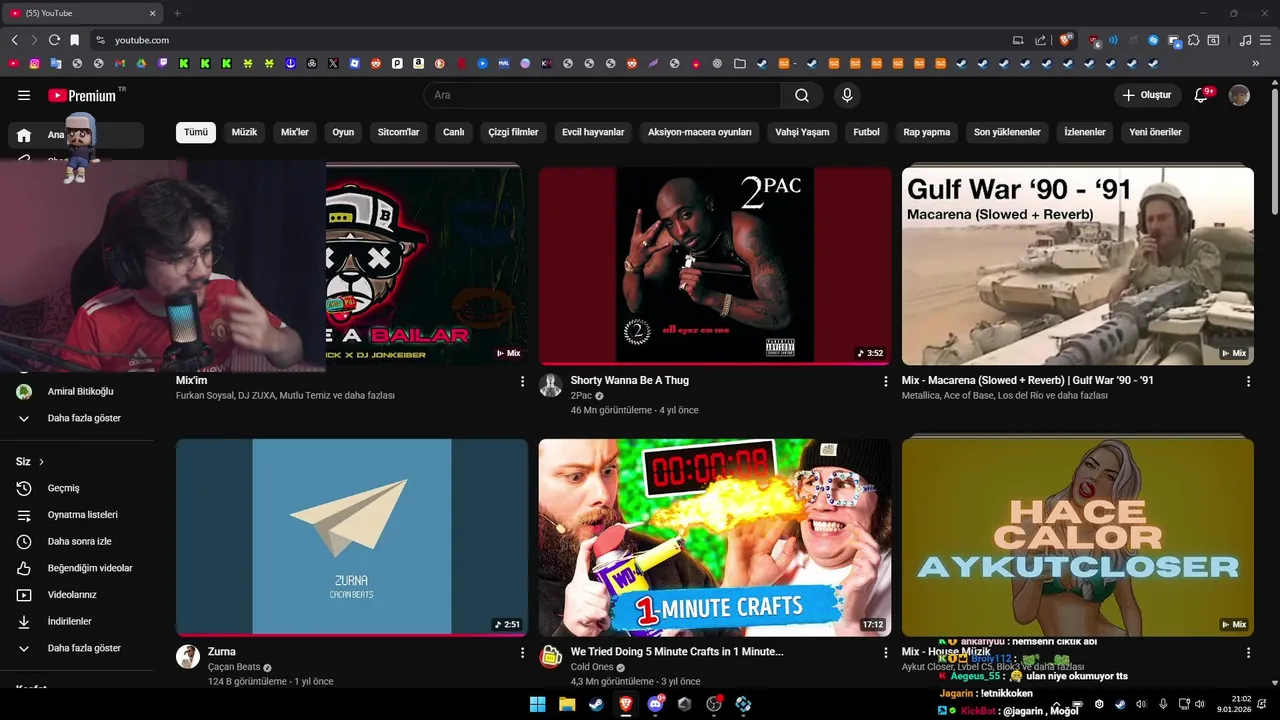Click the browser bookmark page icon
Viewport: 1280px width, 720px height.
pos(74,40)
